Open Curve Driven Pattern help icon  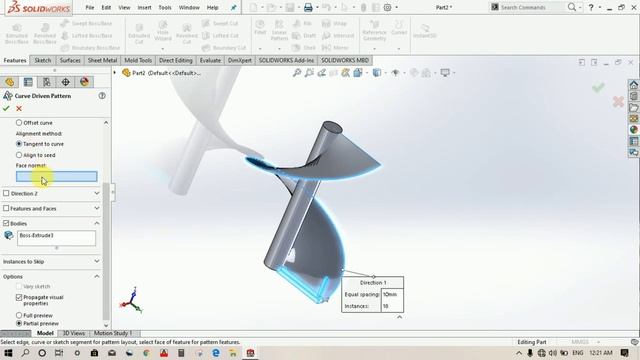coord(102,96)
